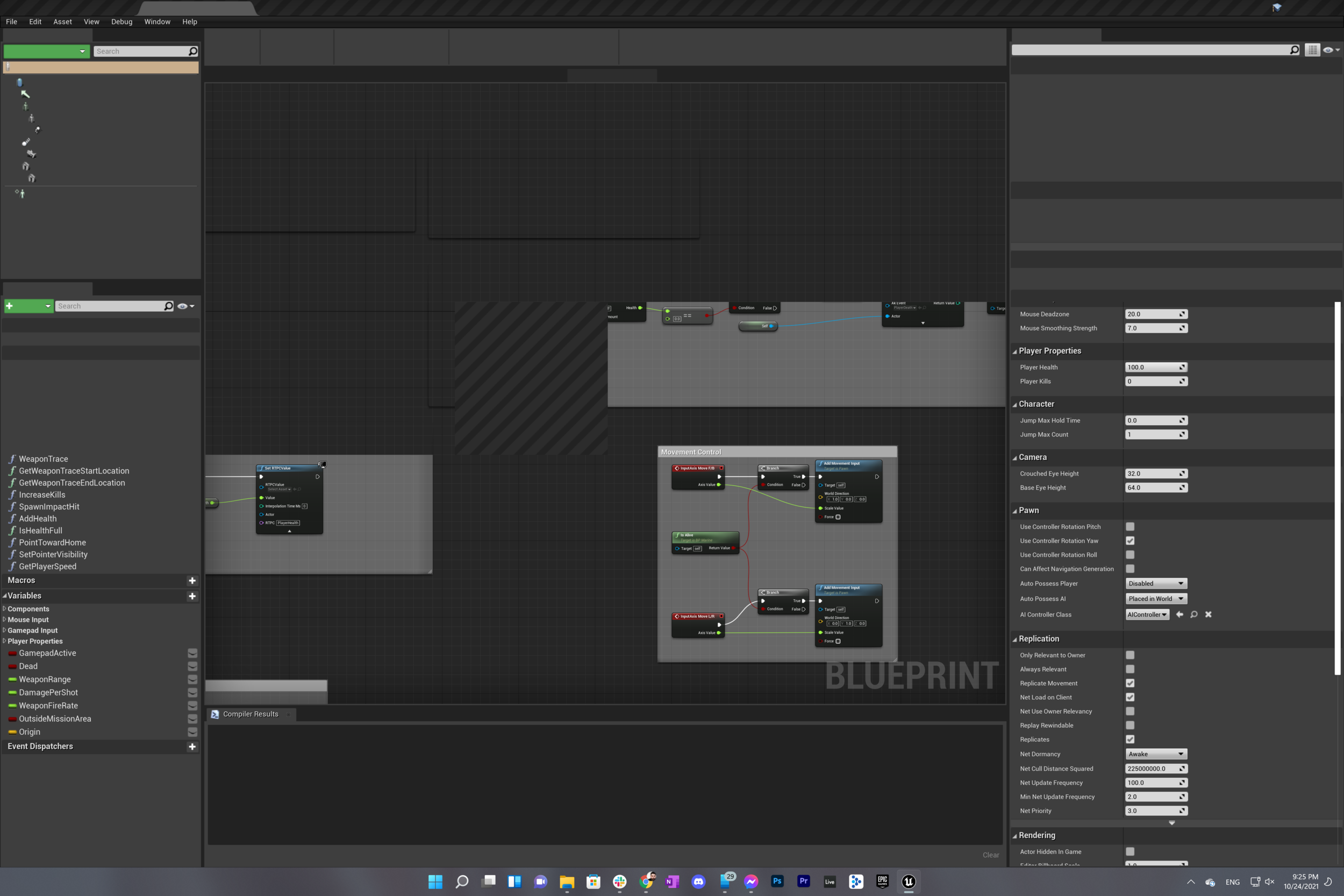Viewport: 1344px width, 896px height.
Task: Open the Window menu
Action: pyautogui.click(x=157, y=21)
